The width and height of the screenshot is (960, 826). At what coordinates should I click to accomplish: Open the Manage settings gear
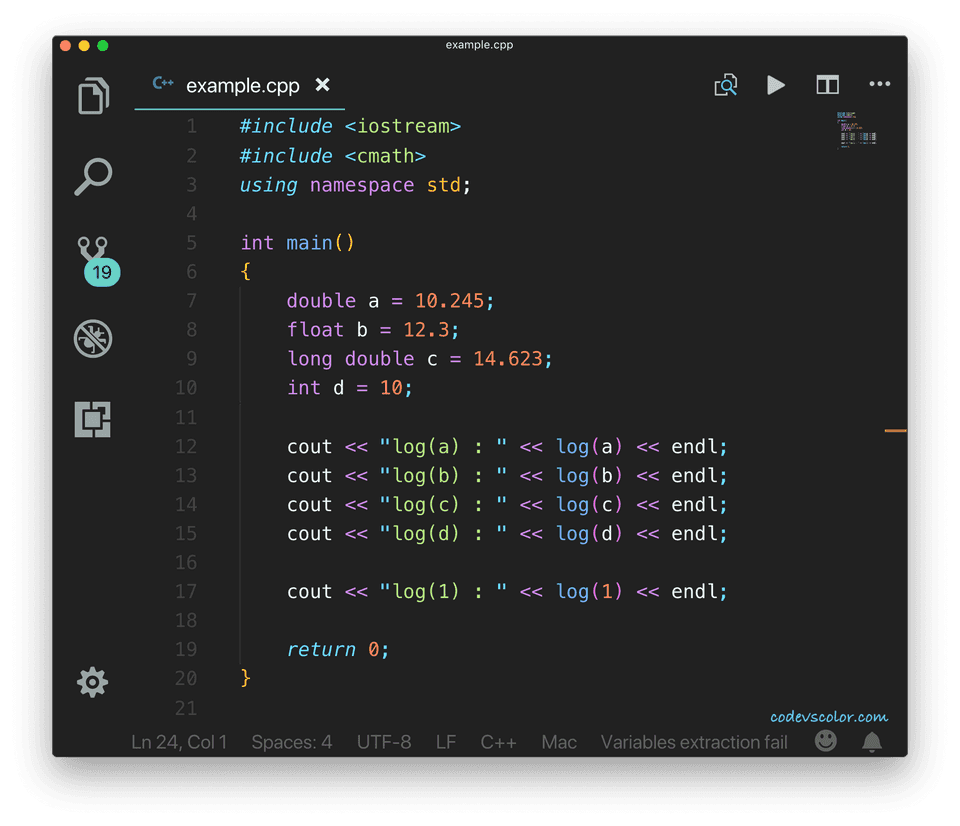click(92, 682)
